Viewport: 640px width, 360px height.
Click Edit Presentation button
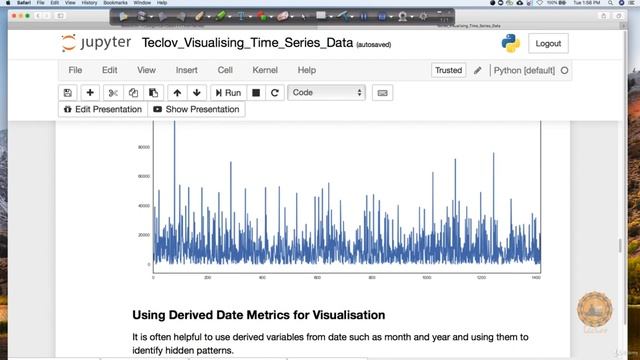coord(103,109)
